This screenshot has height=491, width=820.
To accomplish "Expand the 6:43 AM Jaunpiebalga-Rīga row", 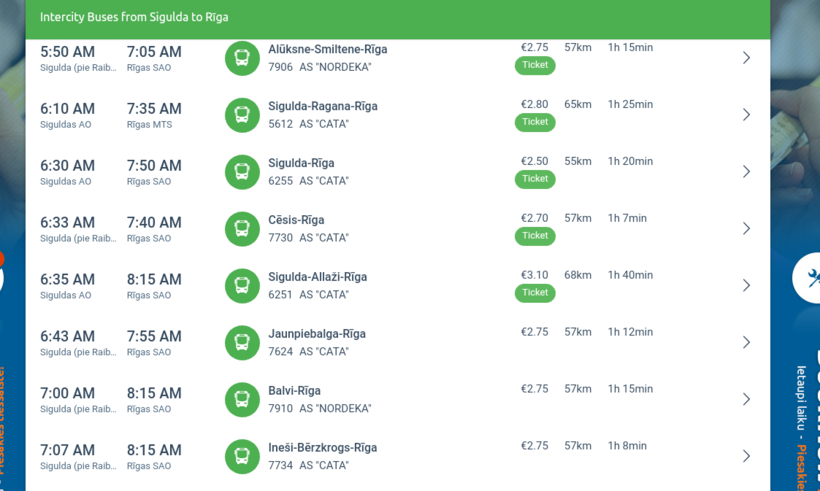I will [x=746, y=343].
